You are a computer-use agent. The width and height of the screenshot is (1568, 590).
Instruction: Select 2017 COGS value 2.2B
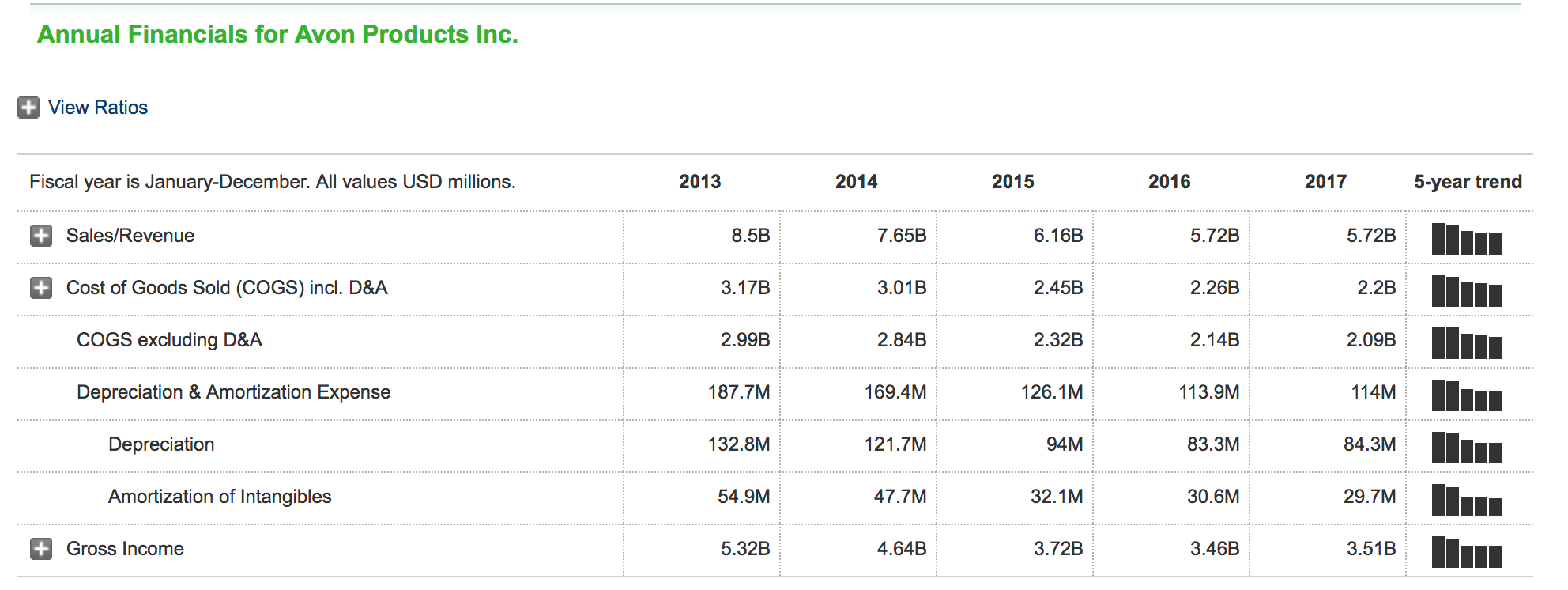tap(1377, 288)
